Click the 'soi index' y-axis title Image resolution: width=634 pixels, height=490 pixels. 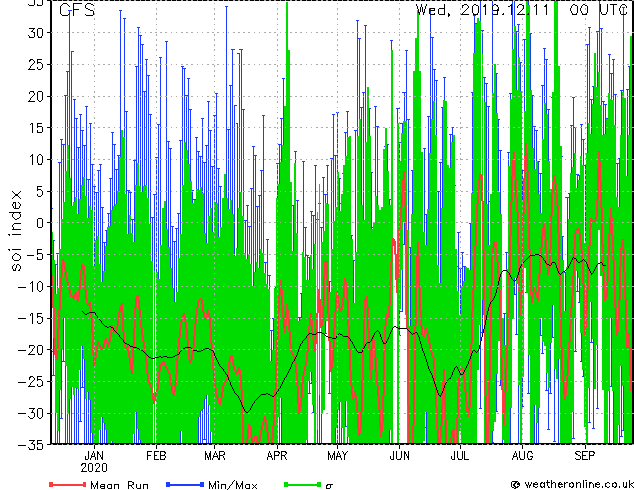[x=15, y=230]
